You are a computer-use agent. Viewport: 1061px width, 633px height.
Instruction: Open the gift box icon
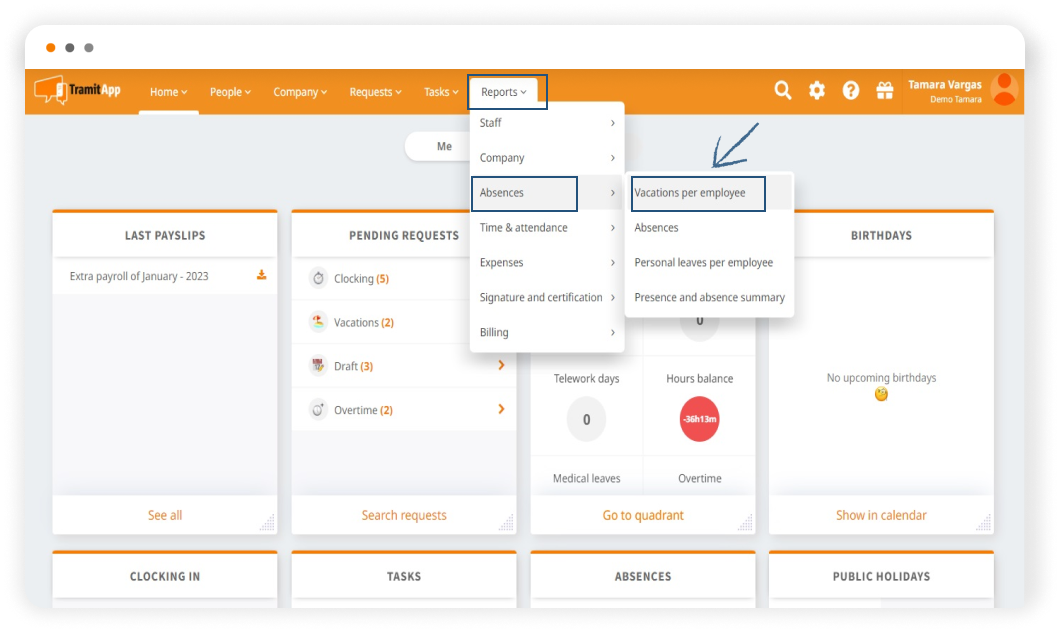(885, 91)
